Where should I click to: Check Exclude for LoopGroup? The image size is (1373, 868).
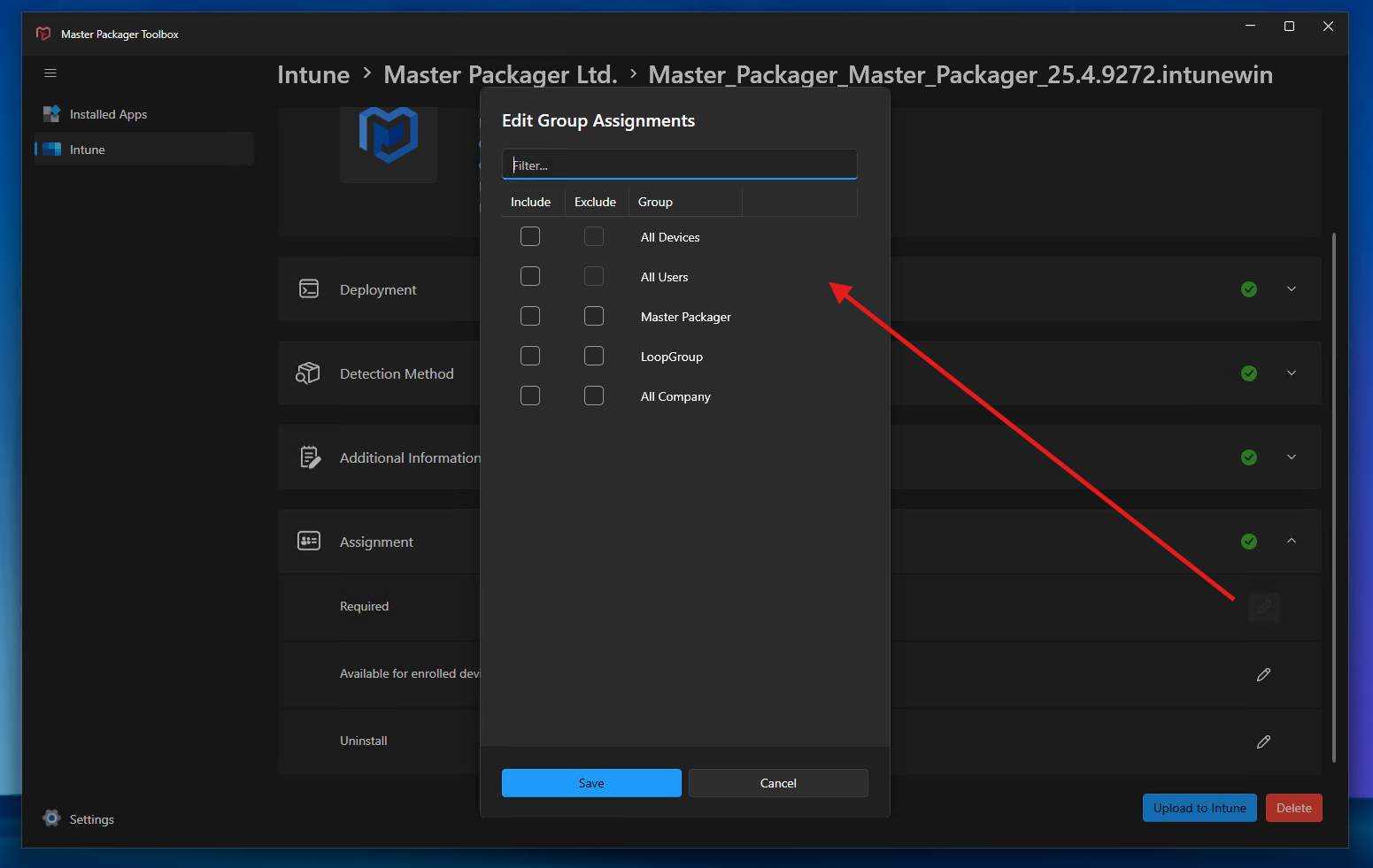594,356
